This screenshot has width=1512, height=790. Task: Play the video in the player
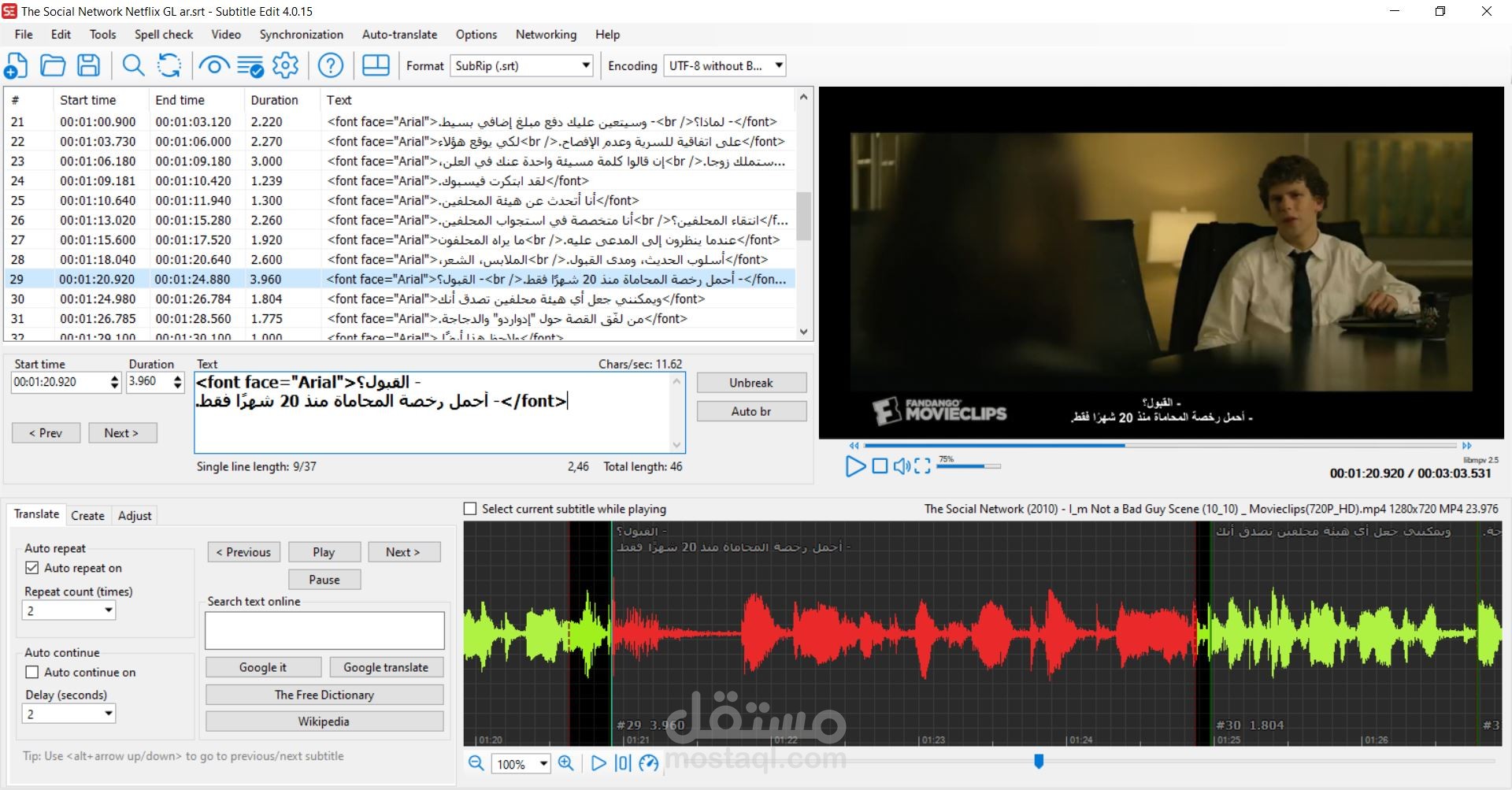[x=855, y=466]
